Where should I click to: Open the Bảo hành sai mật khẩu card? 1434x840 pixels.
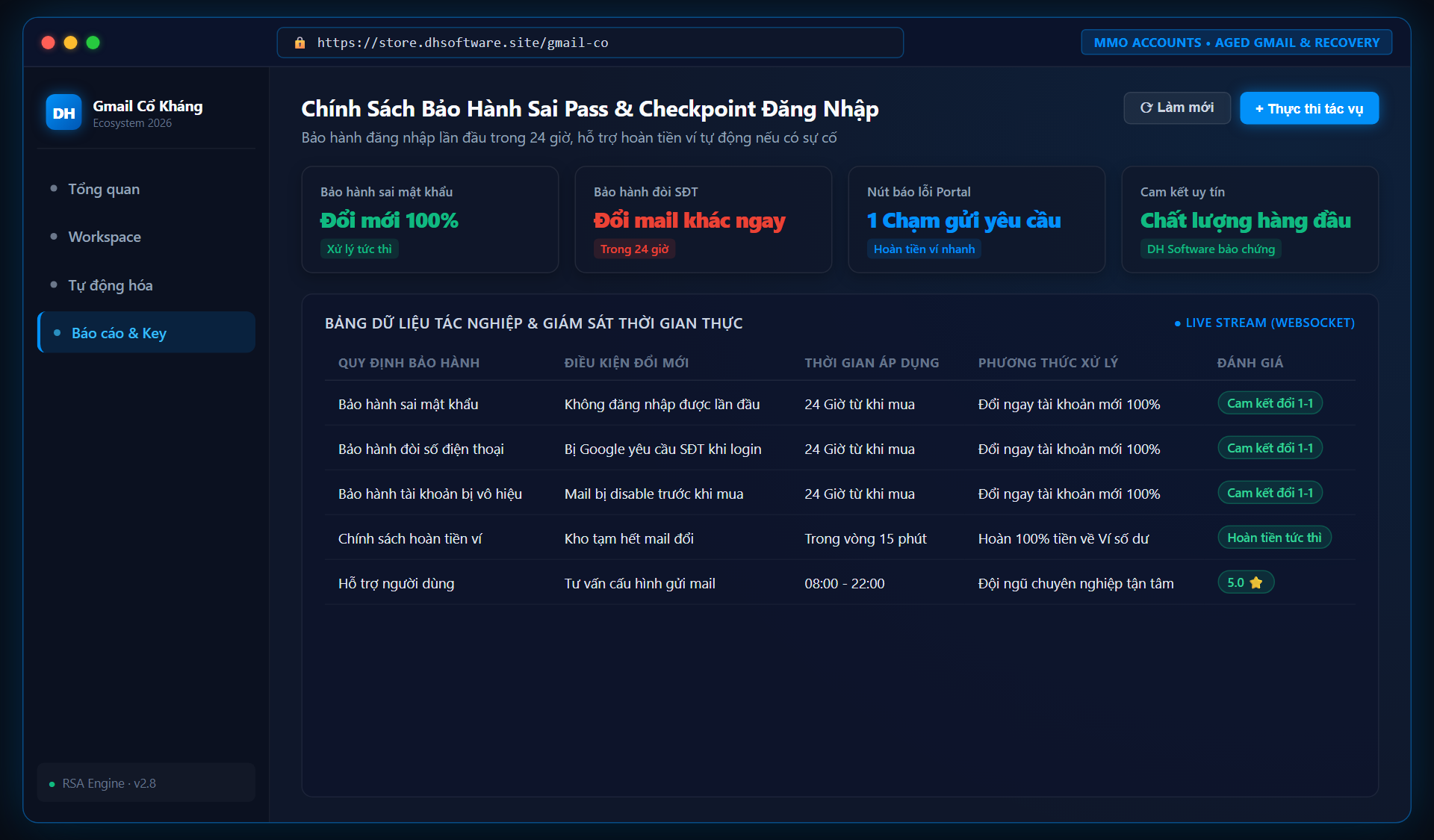click(x=430, y=220)
